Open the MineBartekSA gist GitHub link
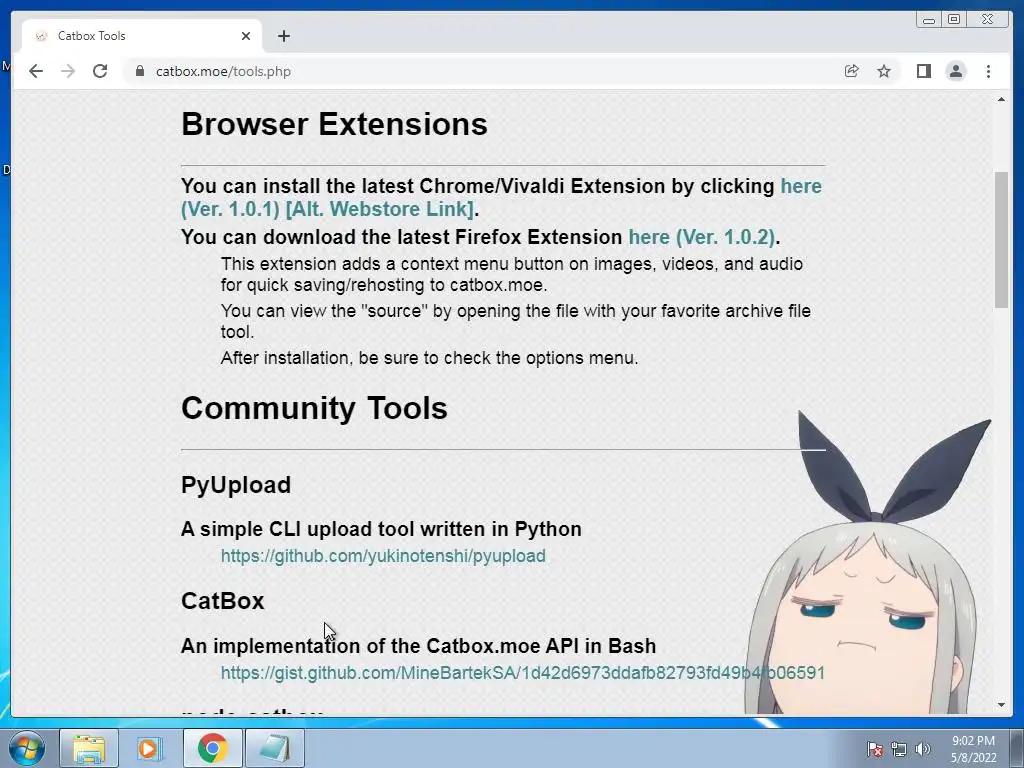 [x=522, y=673]
